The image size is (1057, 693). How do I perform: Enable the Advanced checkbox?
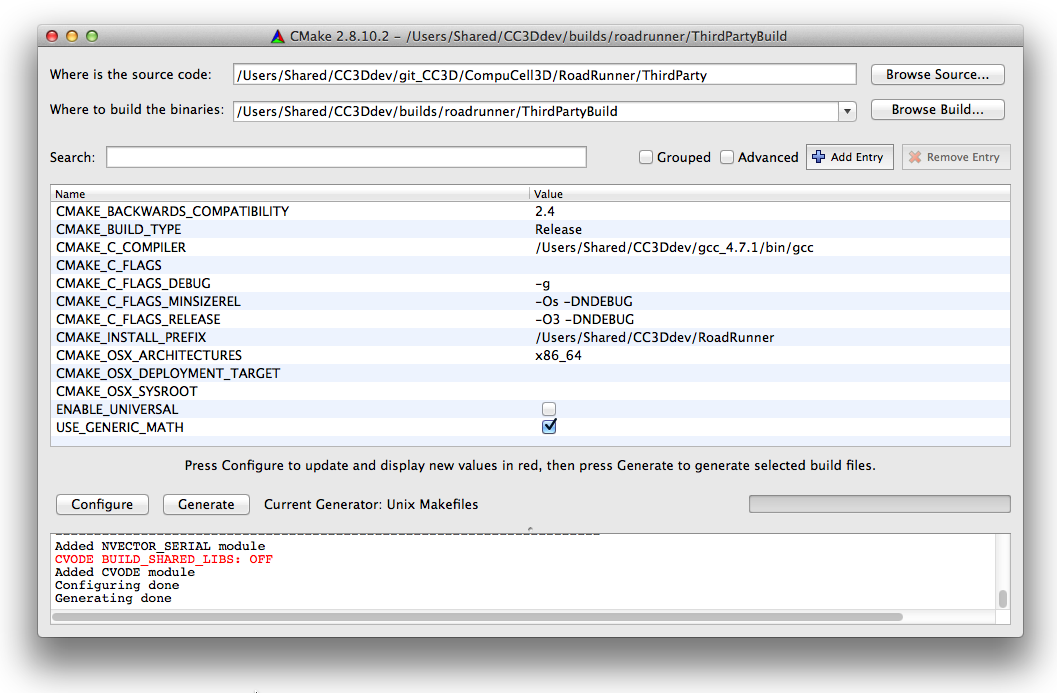[x=727, y=157]
